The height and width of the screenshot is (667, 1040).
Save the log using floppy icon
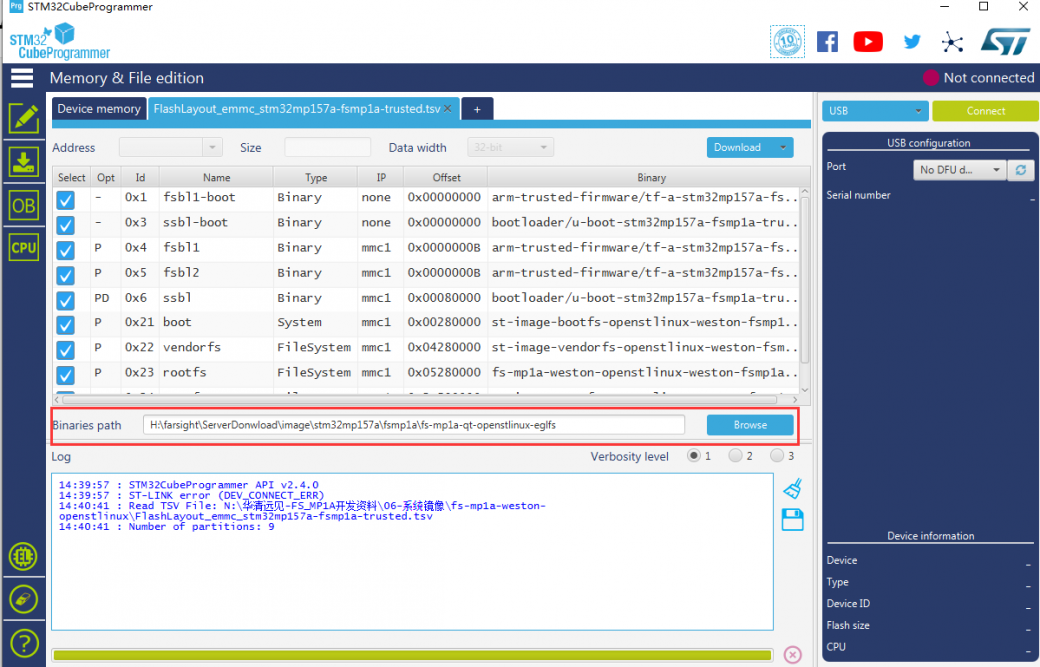pyautogui.click(x=792, y=519)
